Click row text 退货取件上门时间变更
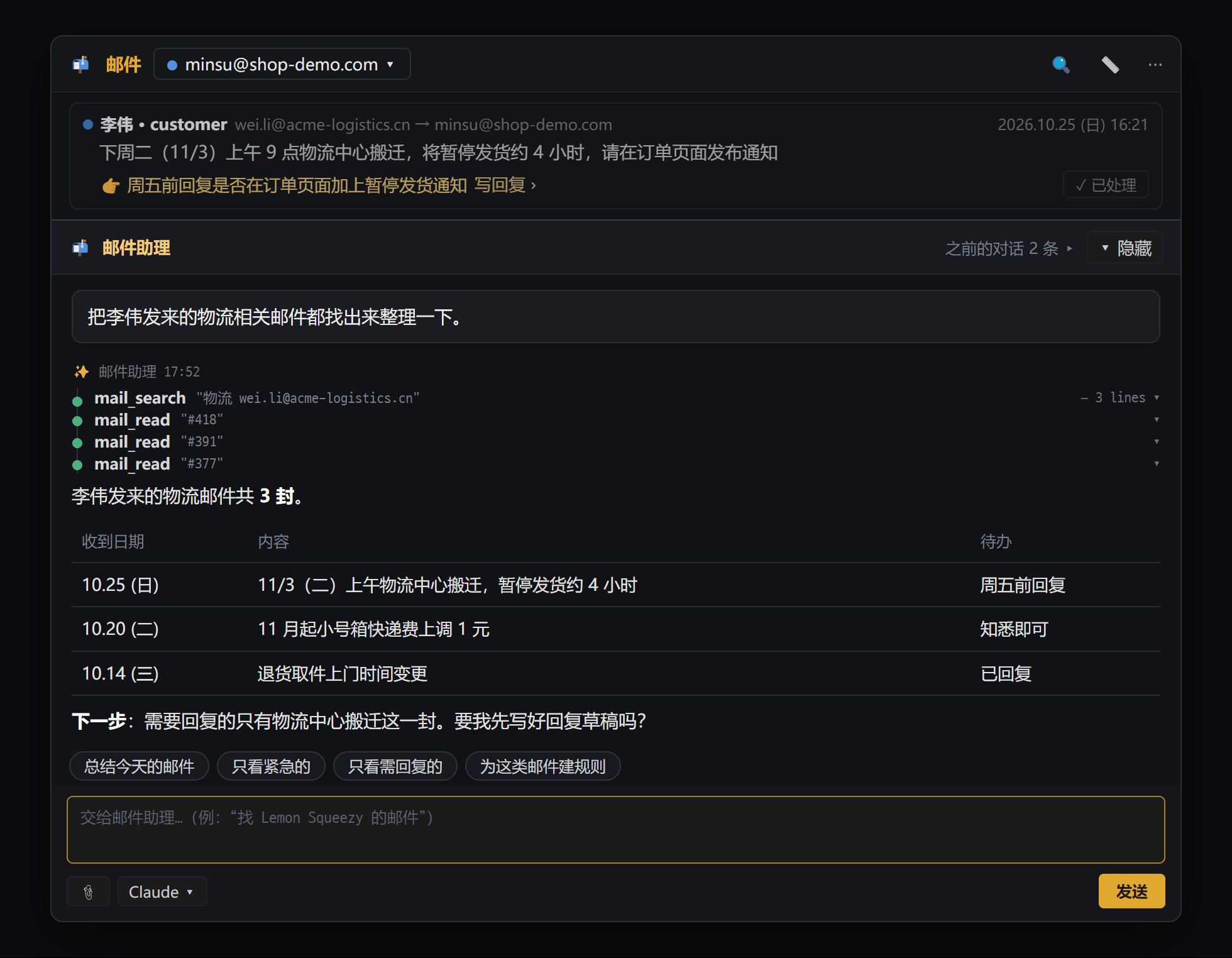The height and width of the screenshot is (958, 1232). [x=343, y=674]
